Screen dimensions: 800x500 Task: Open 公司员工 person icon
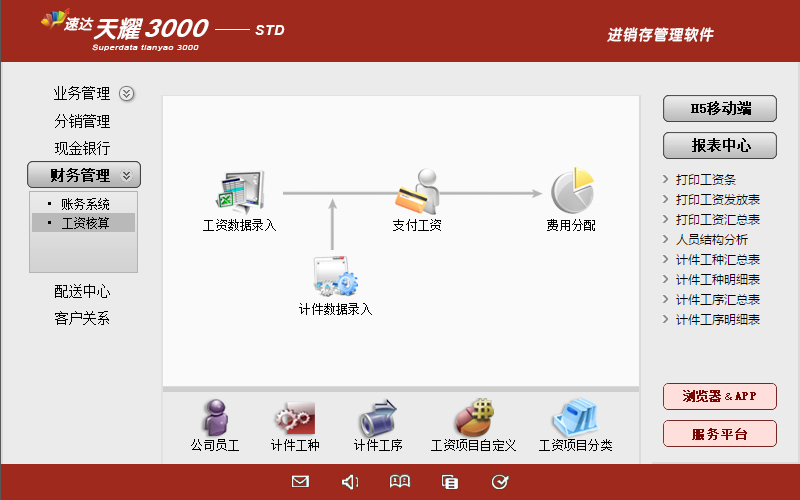(x=215, y=417)
